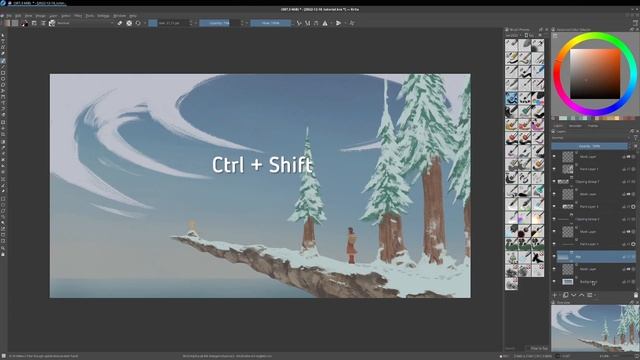
Task: Open layer properties from the Layers panel toolbar
Action: 590,295
